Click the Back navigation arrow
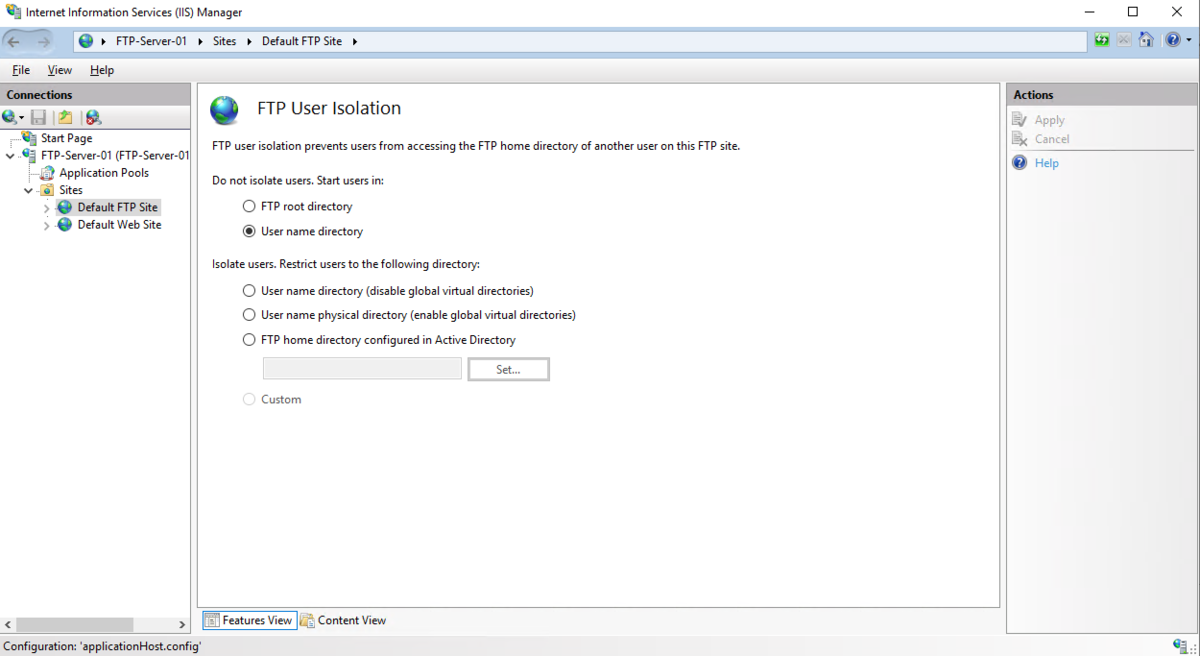Screen dimensions: 1200x656 point(15,41)
